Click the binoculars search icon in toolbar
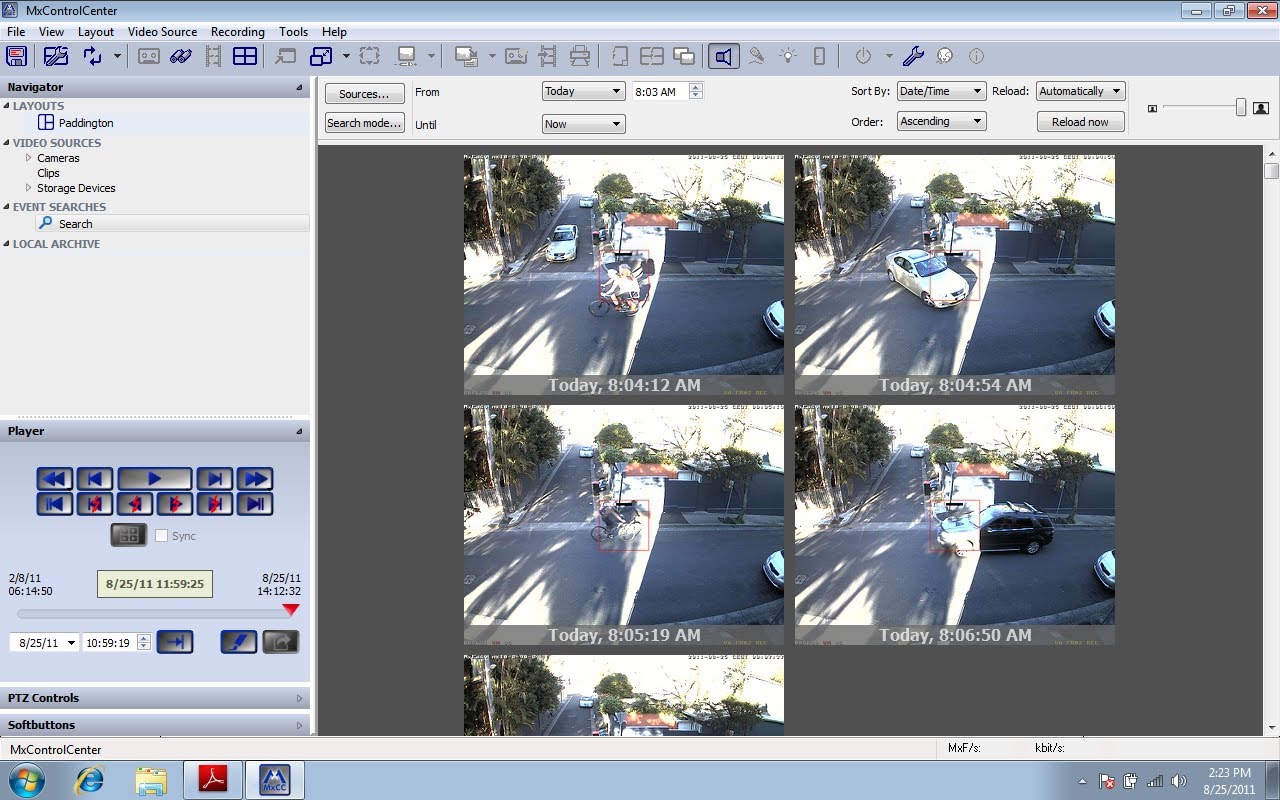 (181, 56)
